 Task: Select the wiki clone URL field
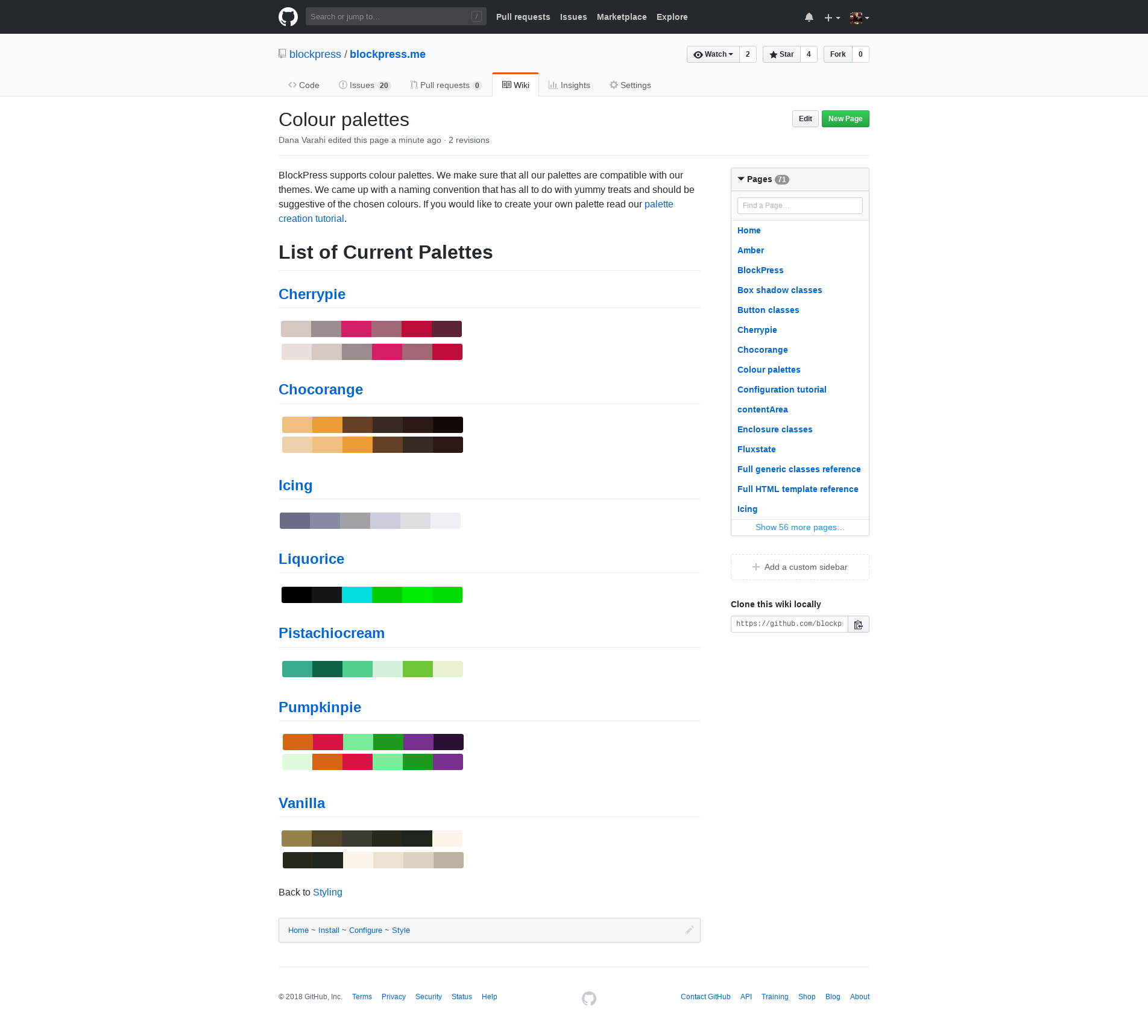tap(789, 624)
